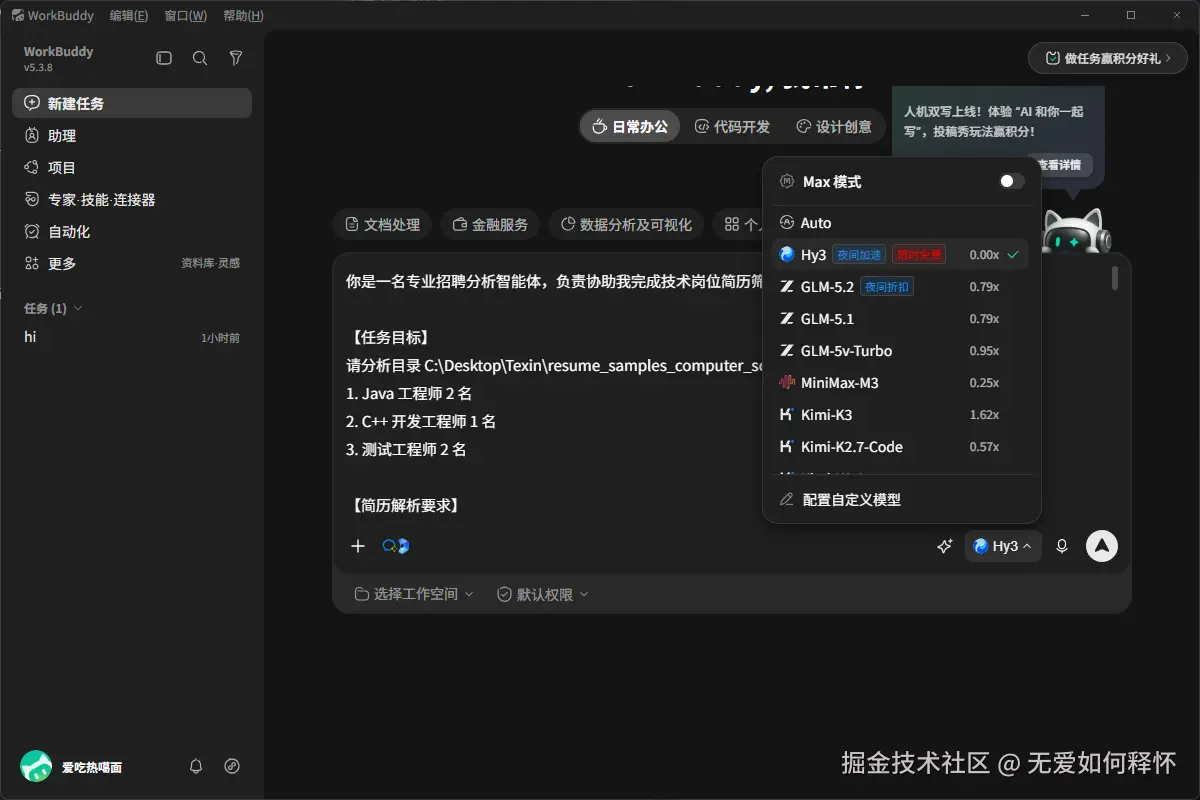
Task: Click the prompt area scrollbar
Action: coord(1115,278)
